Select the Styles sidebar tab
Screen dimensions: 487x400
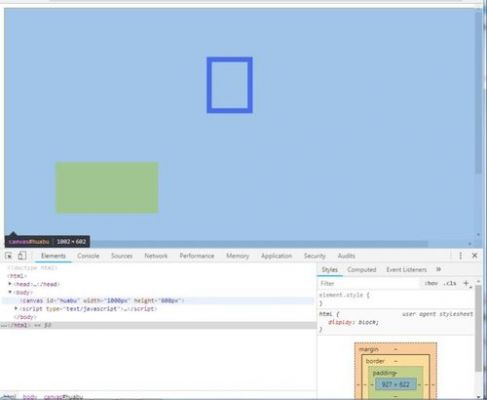pyautogui.click(x=329, y=269)
